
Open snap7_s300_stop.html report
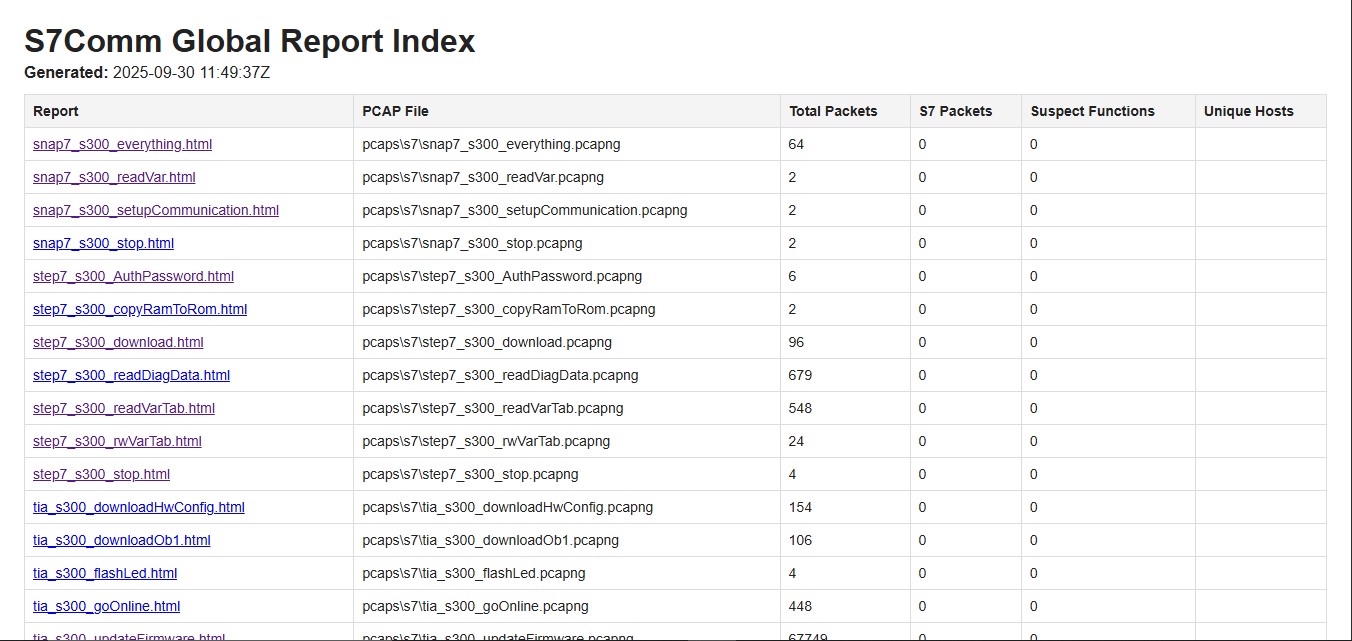tap(103, 243)
